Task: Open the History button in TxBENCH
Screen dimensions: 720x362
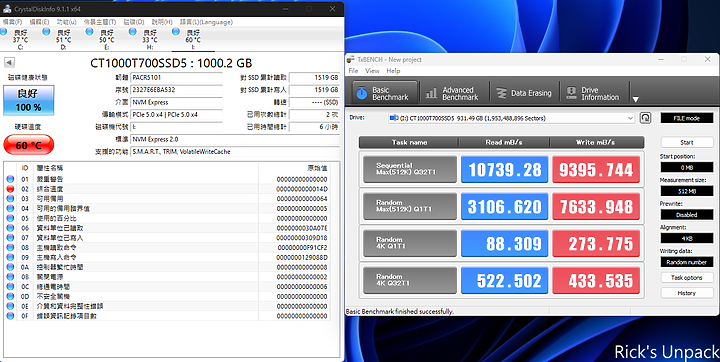Action: pyautogui.click(x=686, y=293)
